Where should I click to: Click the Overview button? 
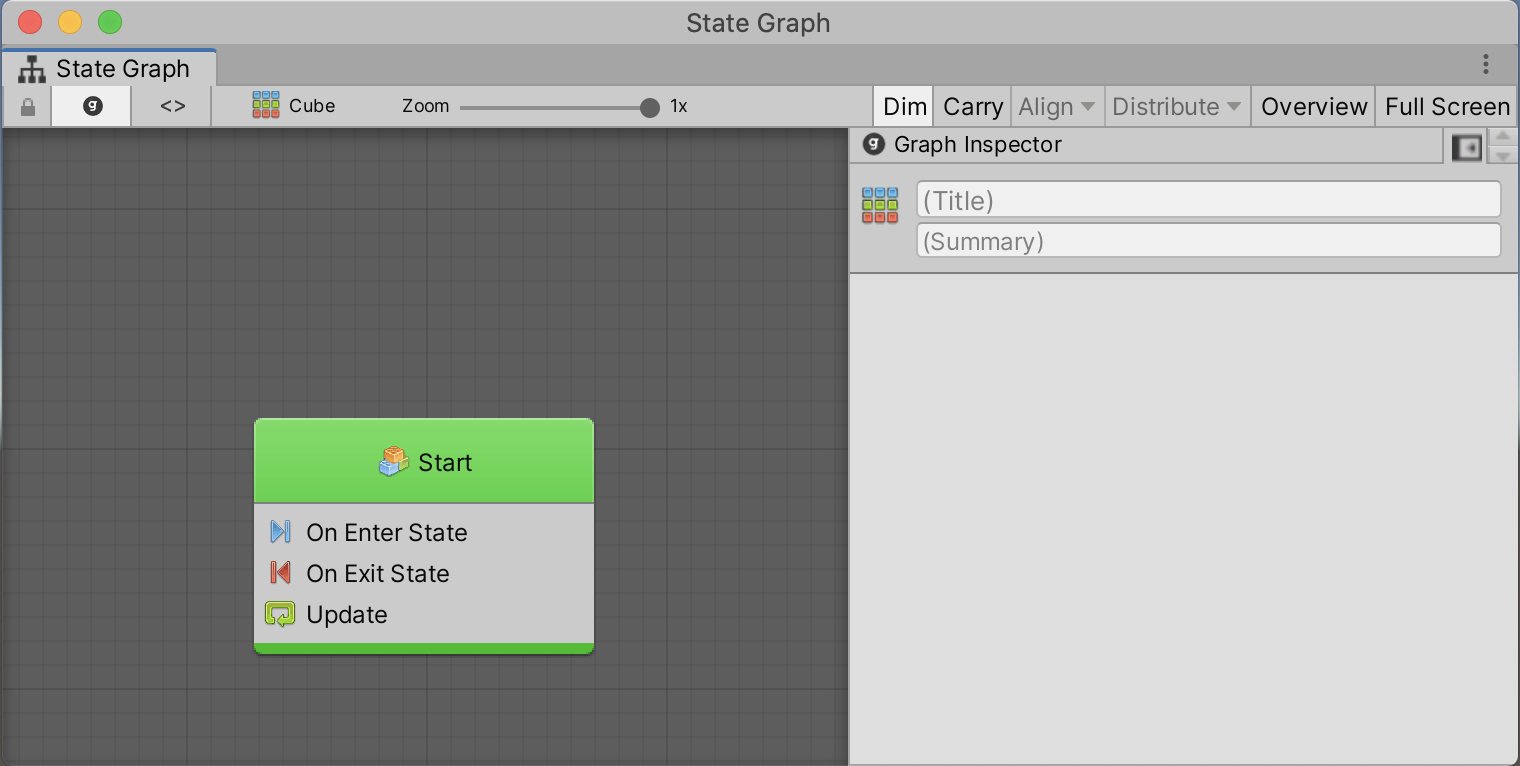pos(1313,107)
